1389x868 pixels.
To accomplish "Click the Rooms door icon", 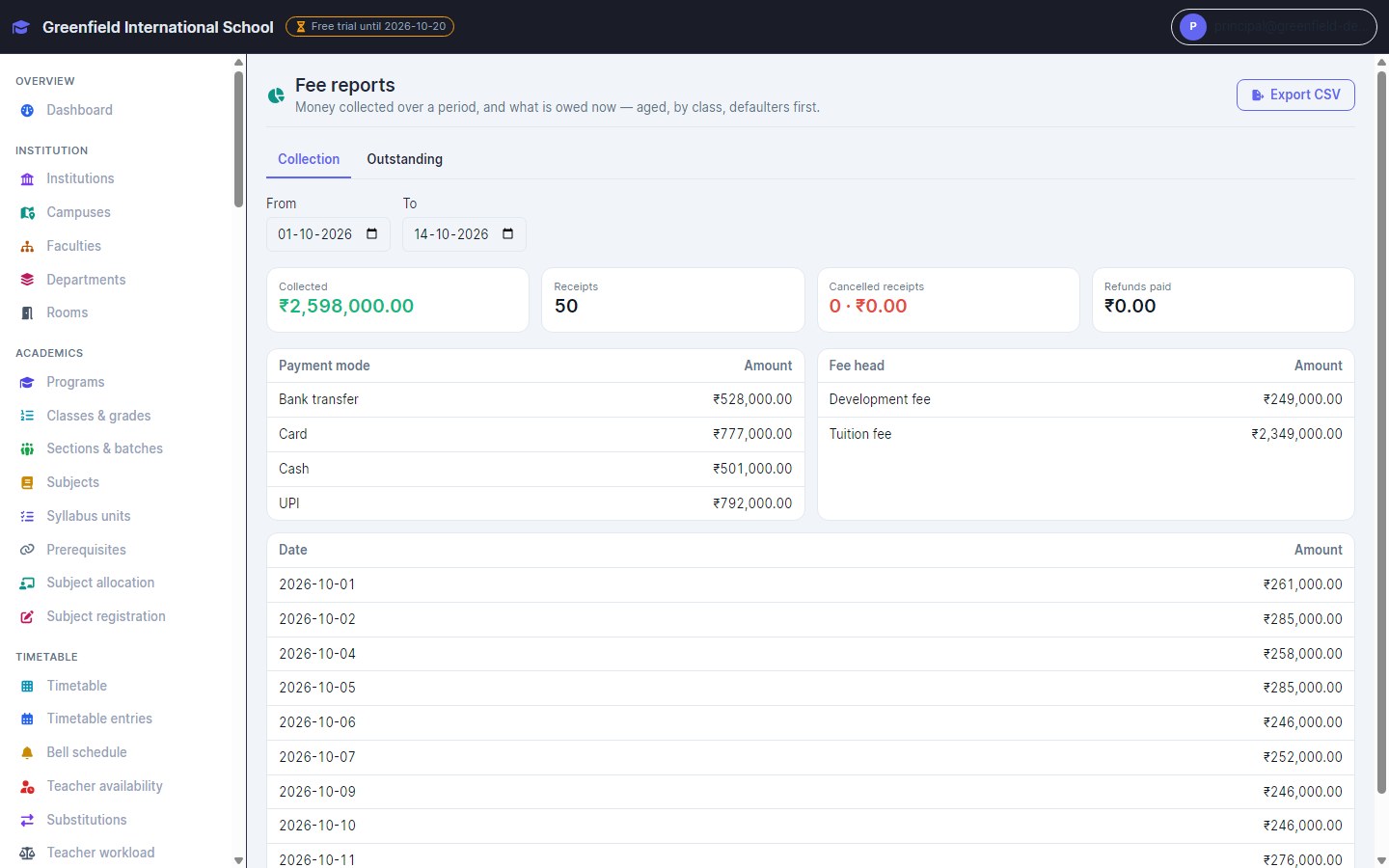I will click(27, 313).
